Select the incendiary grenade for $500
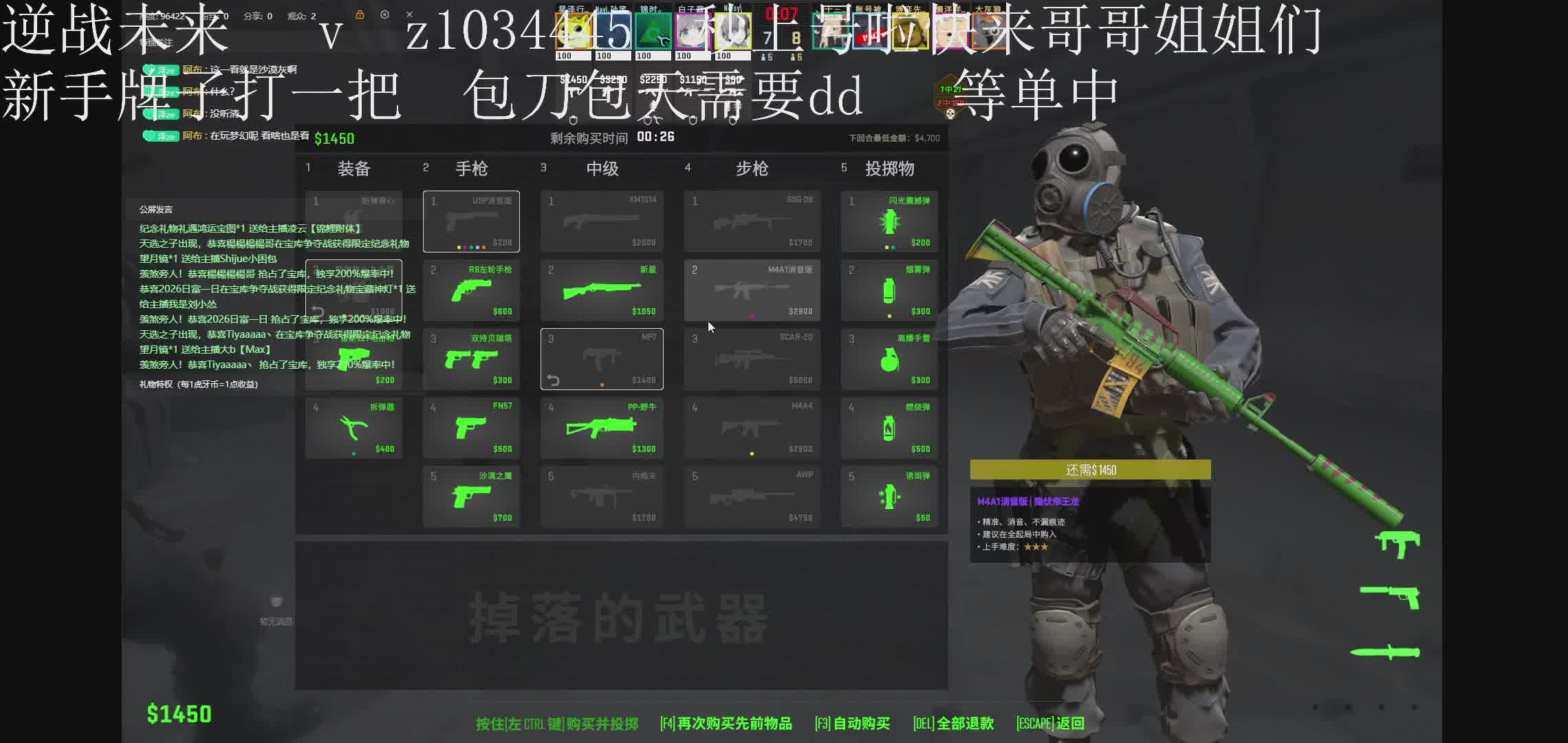 pos(889,428)
